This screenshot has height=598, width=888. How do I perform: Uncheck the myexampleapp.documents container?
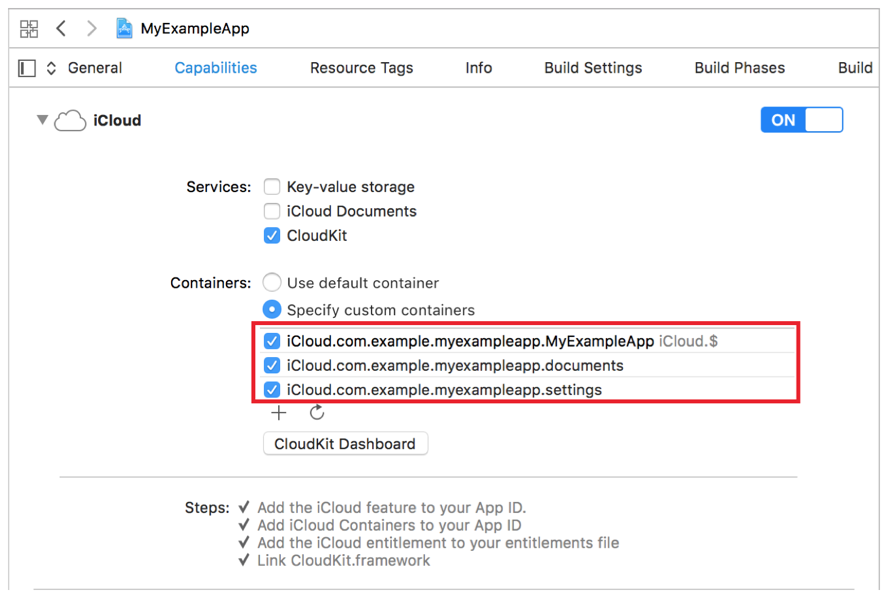(x=272, y=366)
